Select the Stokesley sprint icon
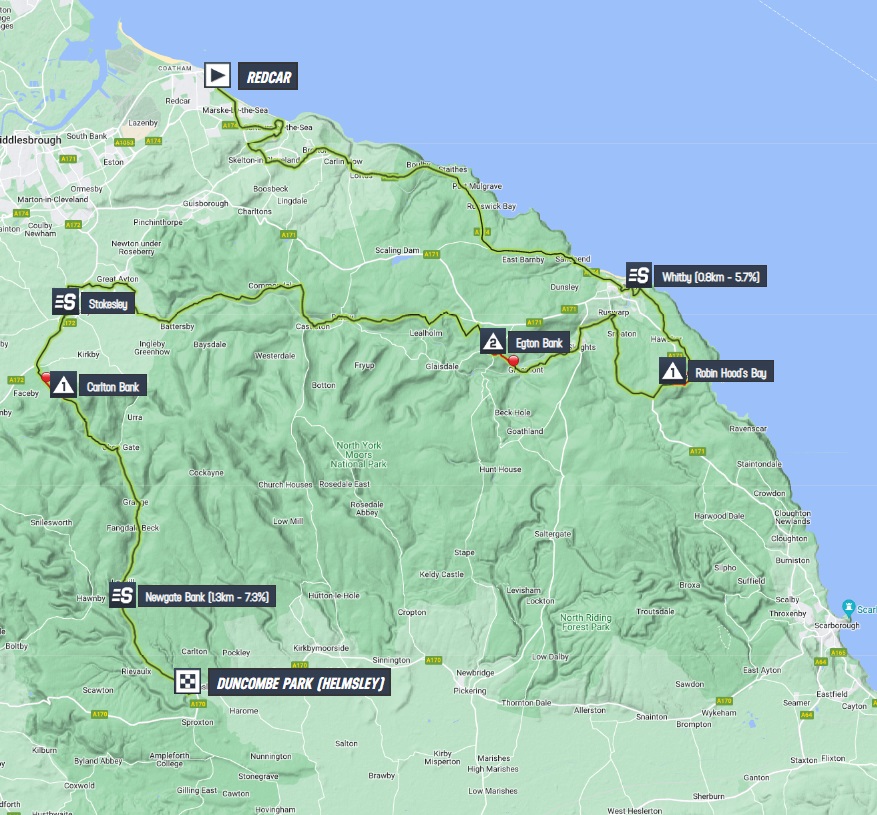This screenshot has height=815, width=877. (66, 302)
